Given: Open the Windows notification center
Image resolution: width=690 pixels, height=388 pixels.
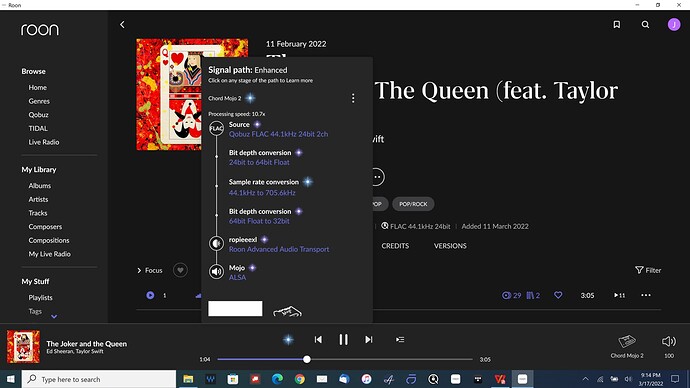Looking at the screenshot, I should (675, 379).
